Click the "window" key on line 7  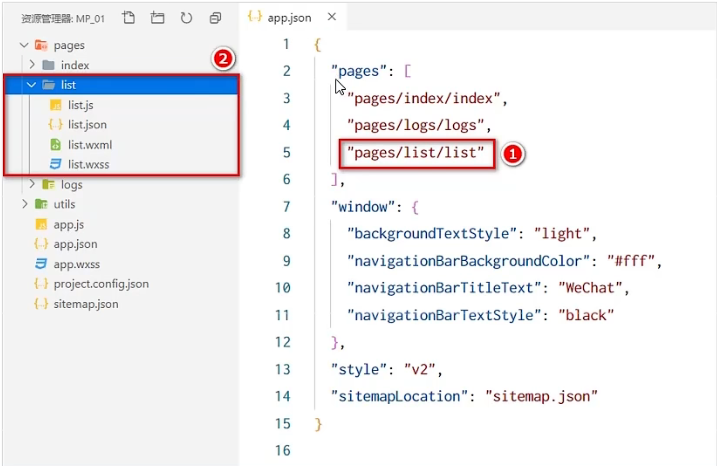pos(363,207)
